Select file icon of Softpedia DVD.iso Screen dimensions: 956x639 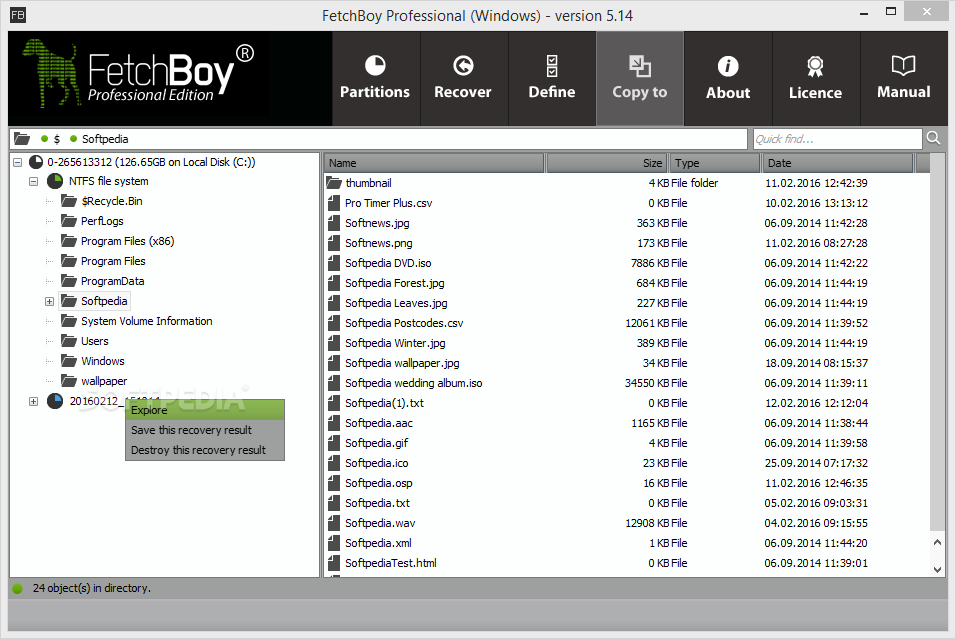pyautogui.click(x=334, y=263)
